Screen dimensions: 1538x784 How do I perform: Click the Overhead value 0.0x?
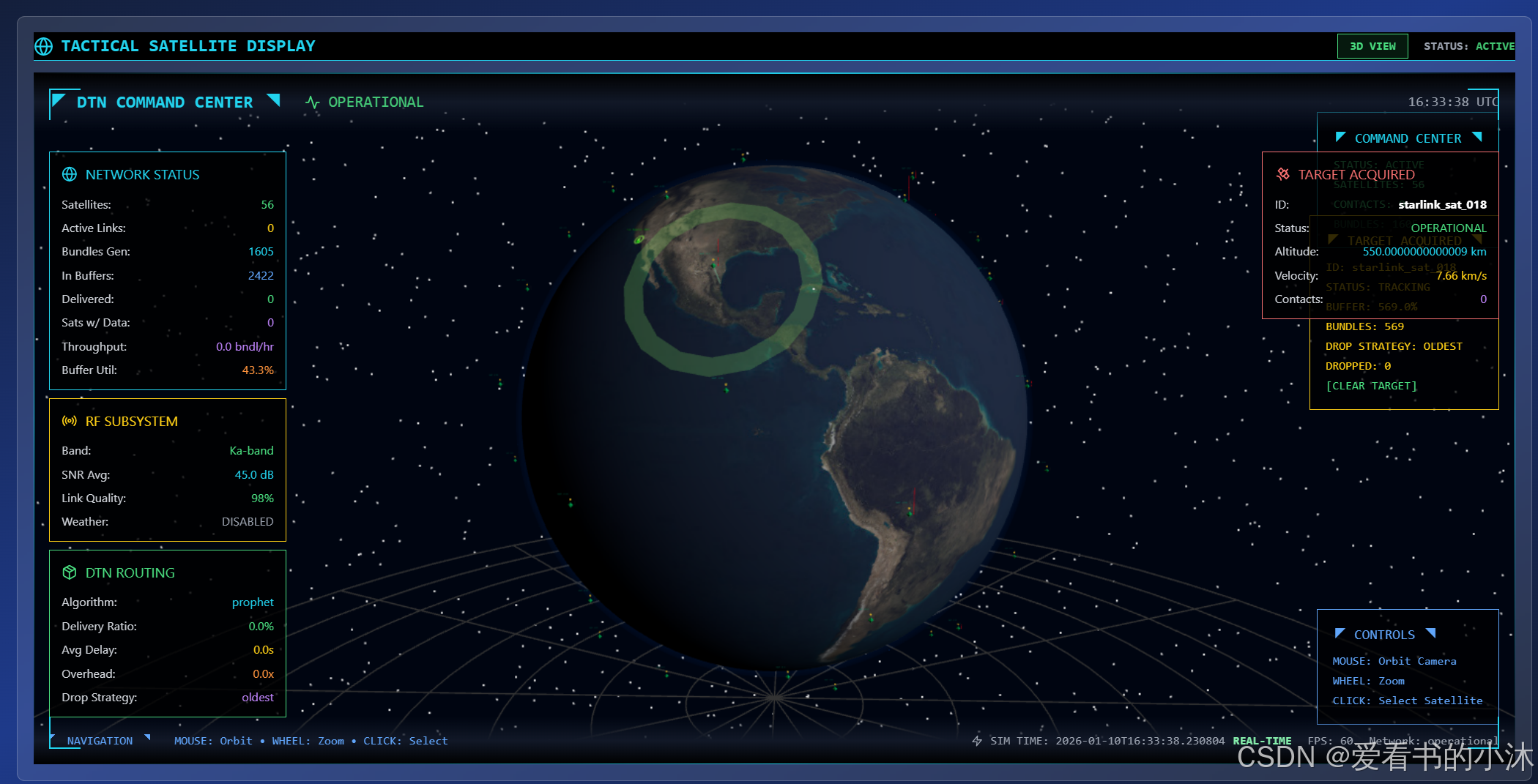coord(264,674)
